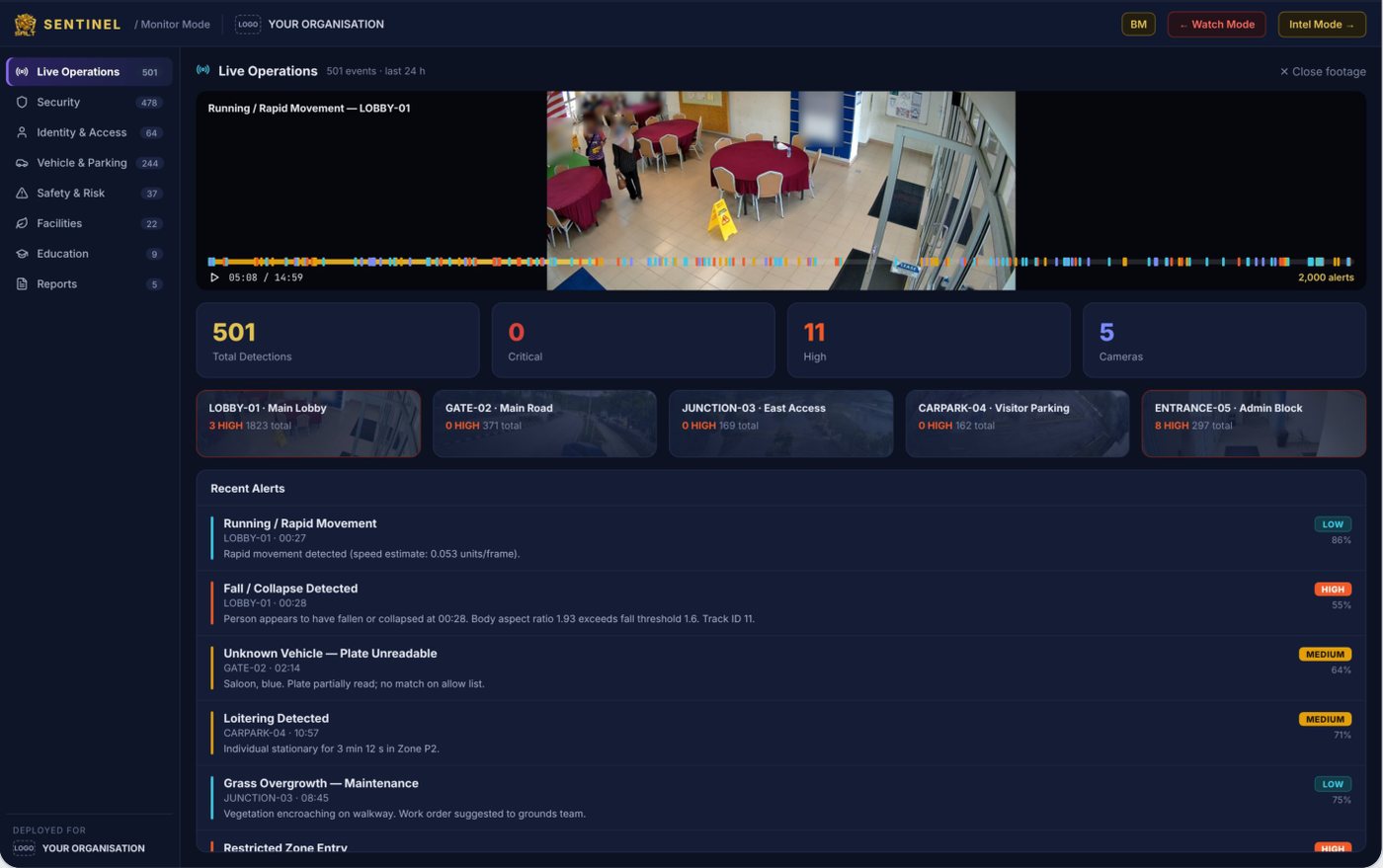Click the Monitor Mode label in header
Screen dimensions: 1383x868
[172, 24]
